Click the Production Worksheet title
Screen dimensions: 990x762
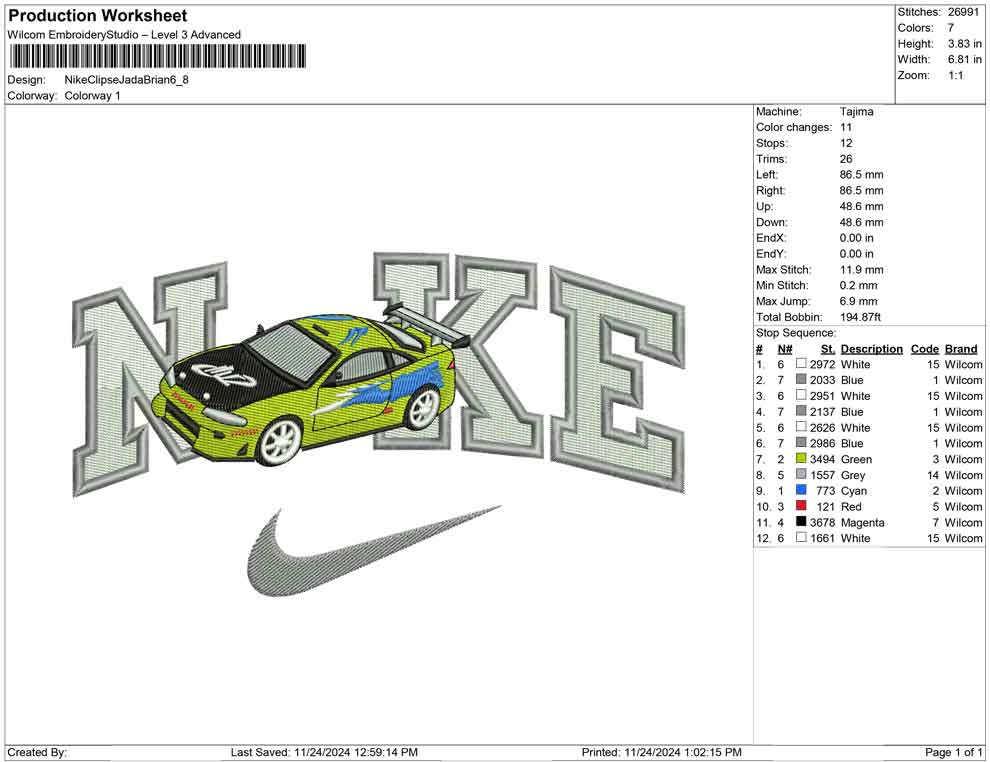tap(97, 16)
